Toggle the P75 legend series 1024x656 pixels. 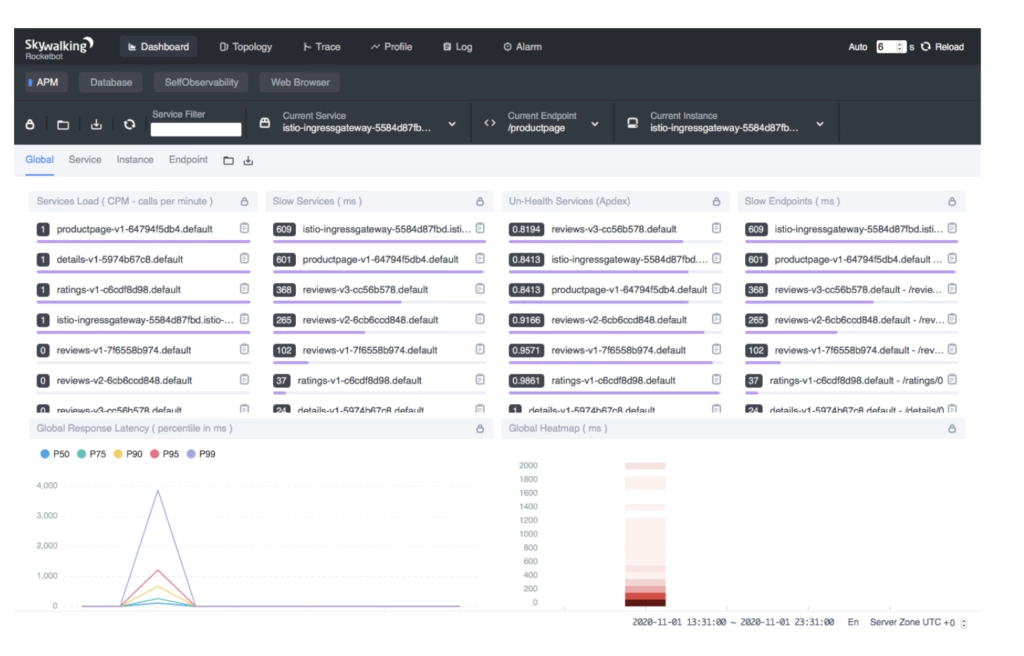[x=91, y=454]
